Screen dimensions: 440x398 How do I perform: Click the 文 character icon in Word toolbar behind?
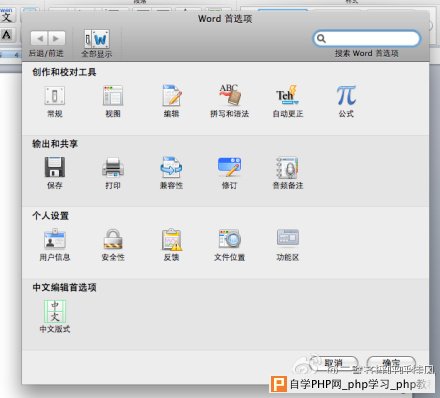click(7, 17)
